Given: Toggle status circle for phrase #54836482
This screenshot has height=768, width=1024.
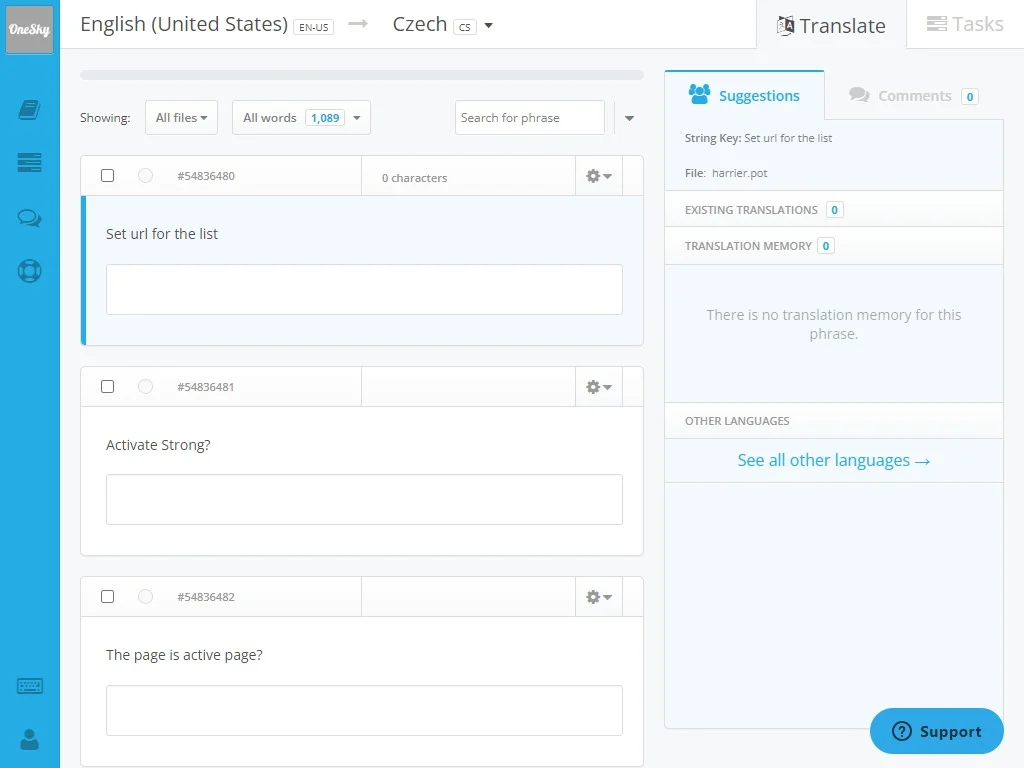Looking at the screenshot, I should pyautogui.click(x=146, y=597).
